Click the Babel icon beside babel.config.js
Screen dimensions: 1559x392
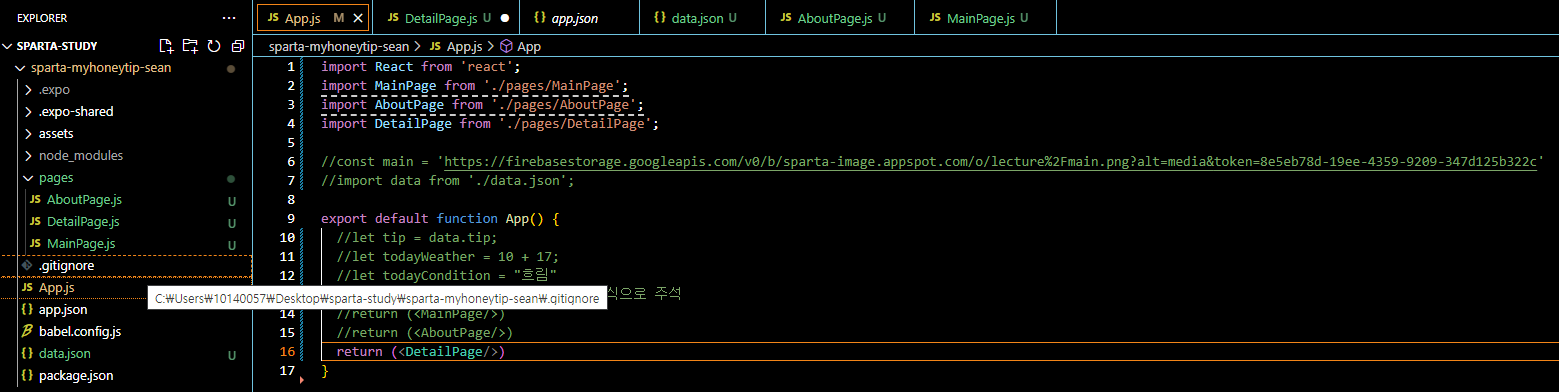pyautogui.click(x=27, y=332)
